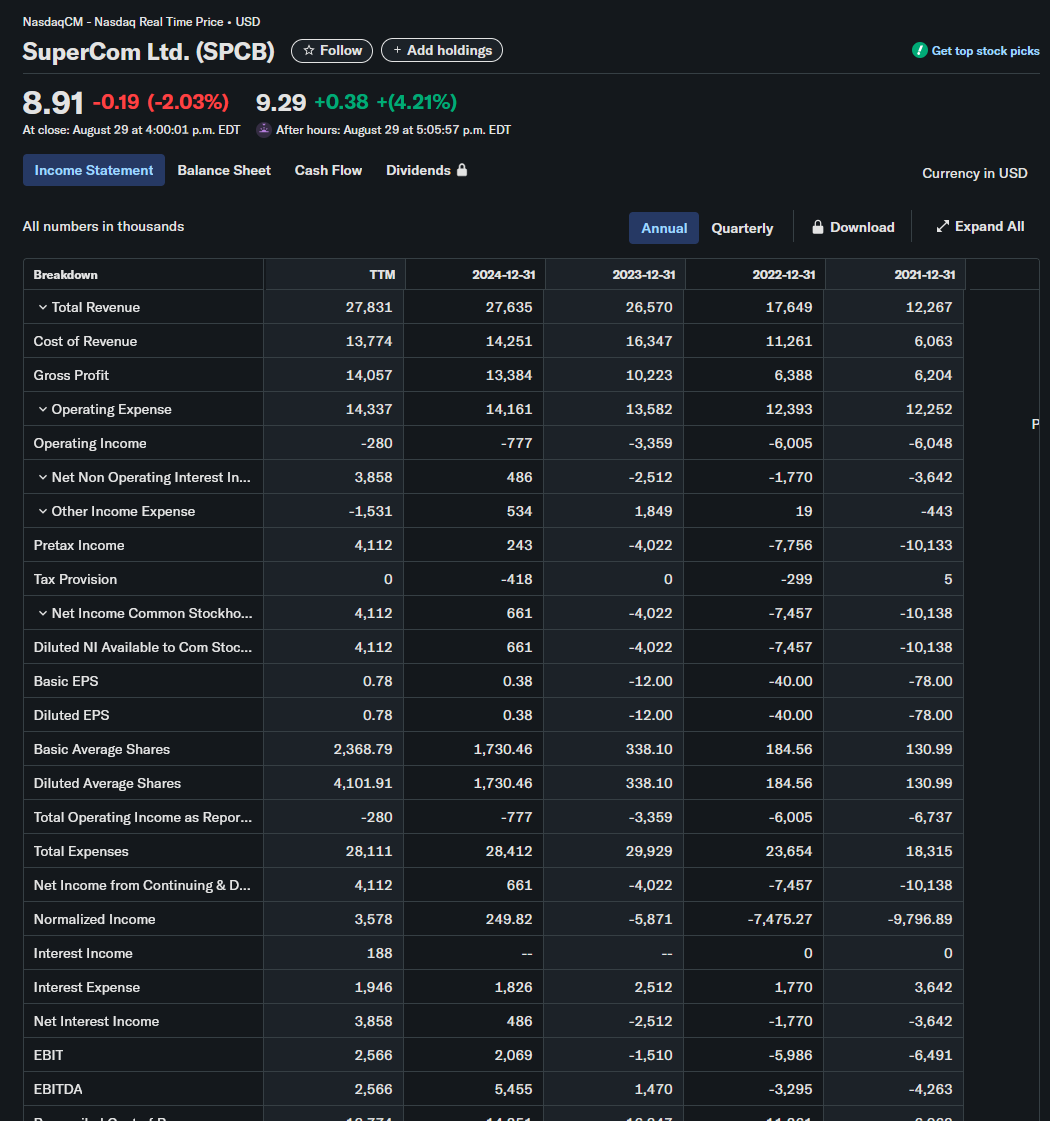
Task: Click the Pretax Income row label
Action: [79, 545]
